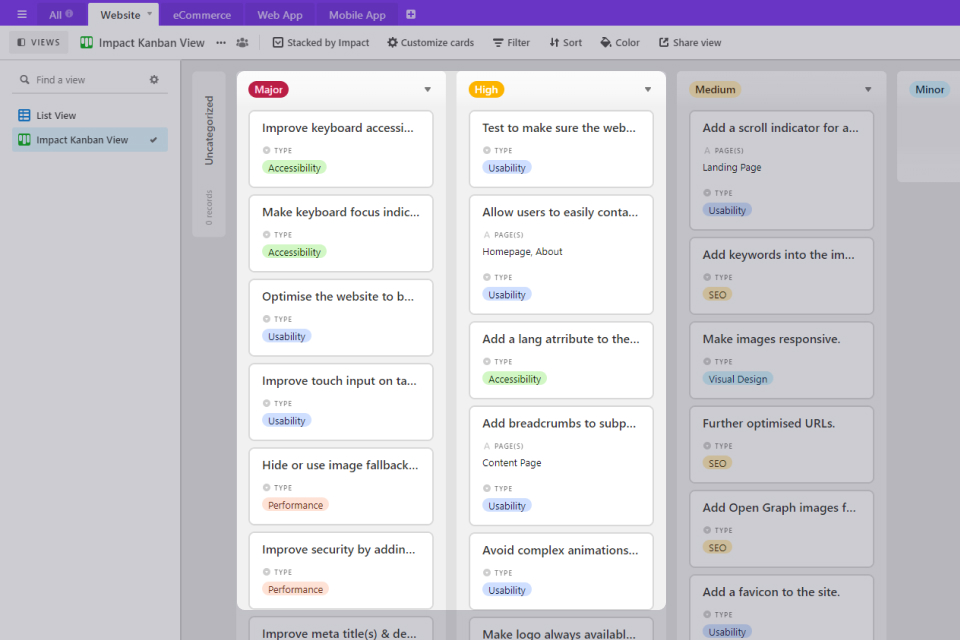Open the Improve security by addin... card

click(340, 571)
